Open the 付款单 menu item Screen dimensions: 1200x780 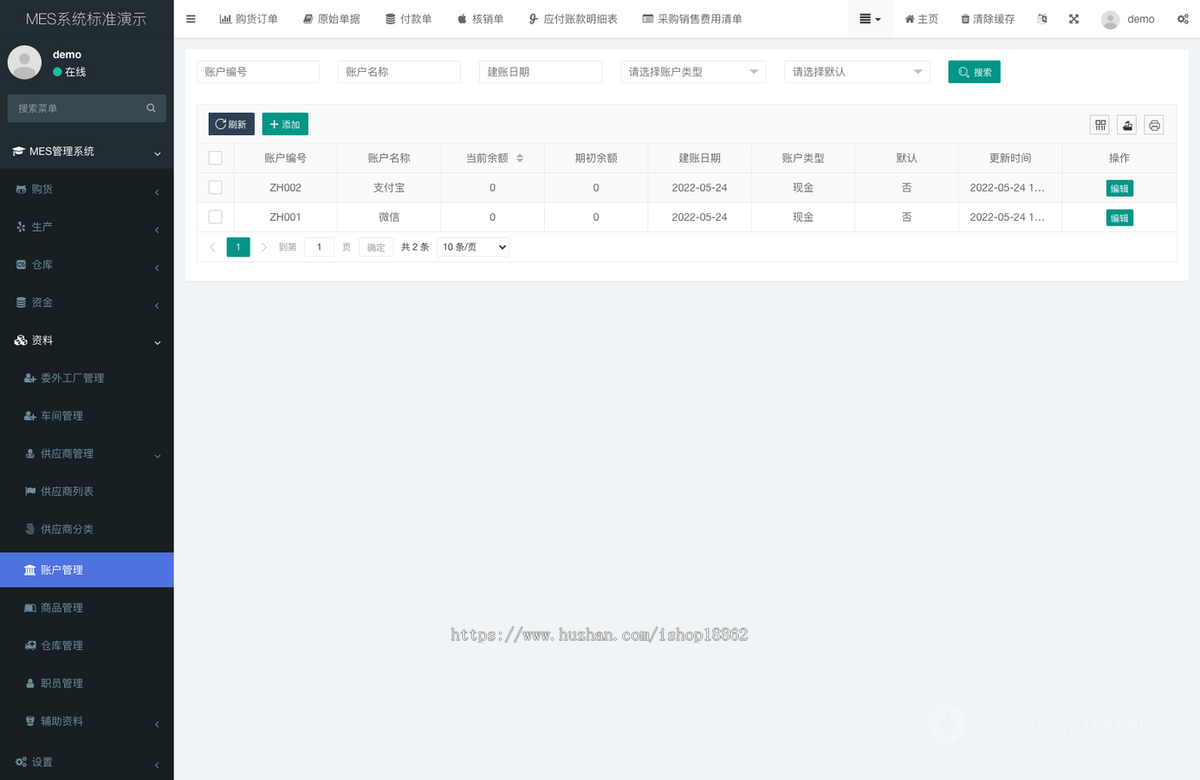408,18
